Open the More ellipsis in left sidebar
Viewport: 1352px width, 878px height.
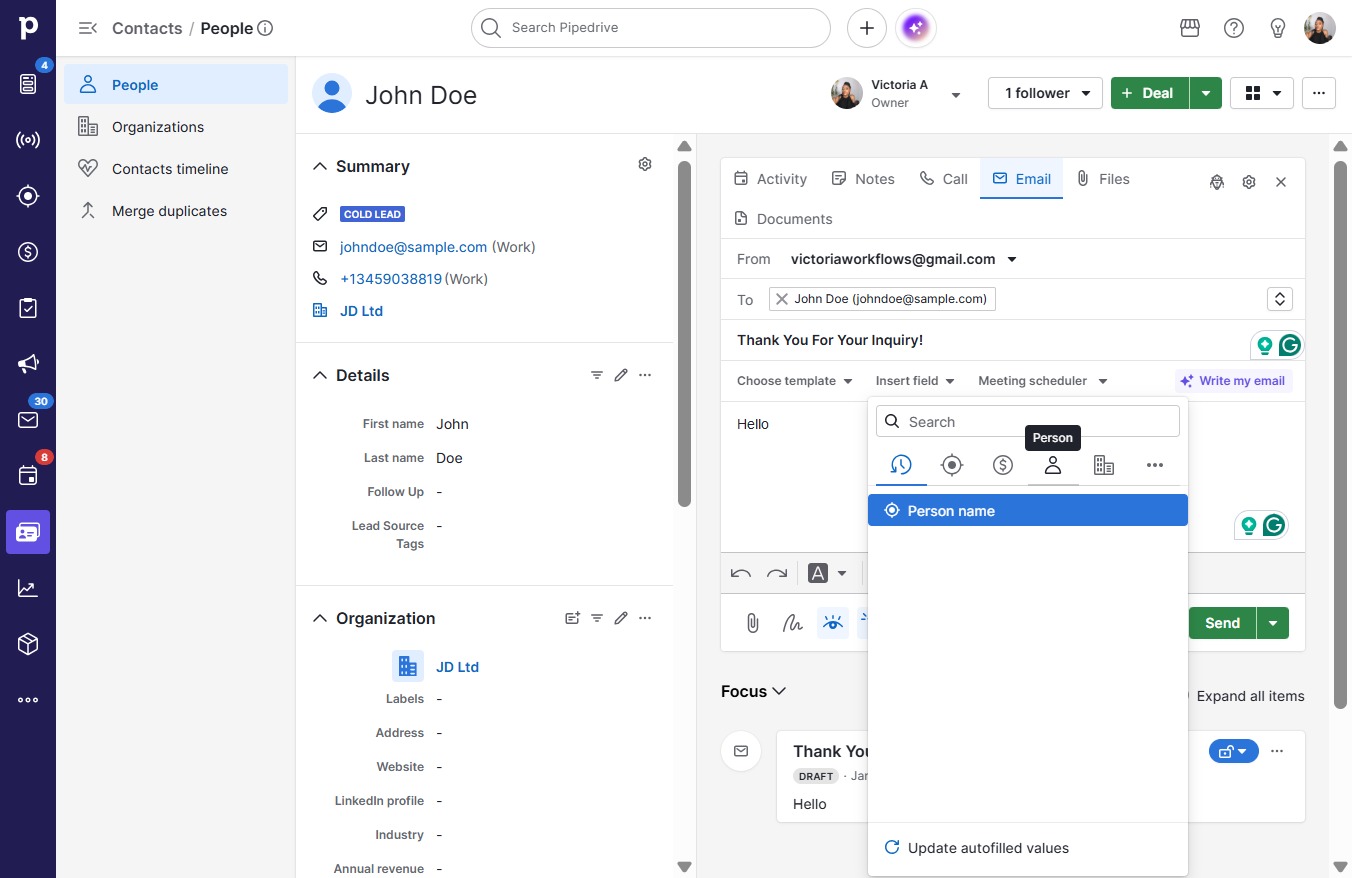(28, 700)
